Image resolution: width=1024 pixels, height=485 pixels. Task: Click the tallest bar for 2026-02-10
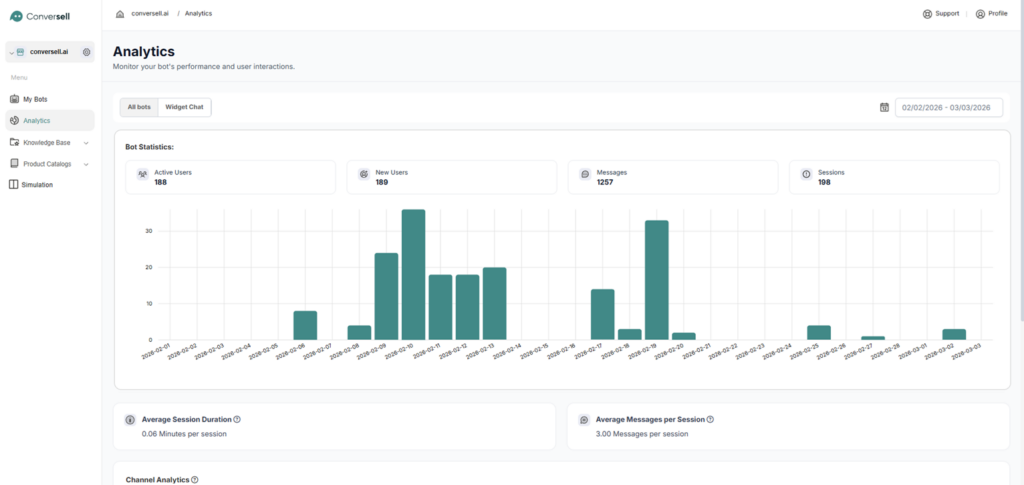coord(413,275)
